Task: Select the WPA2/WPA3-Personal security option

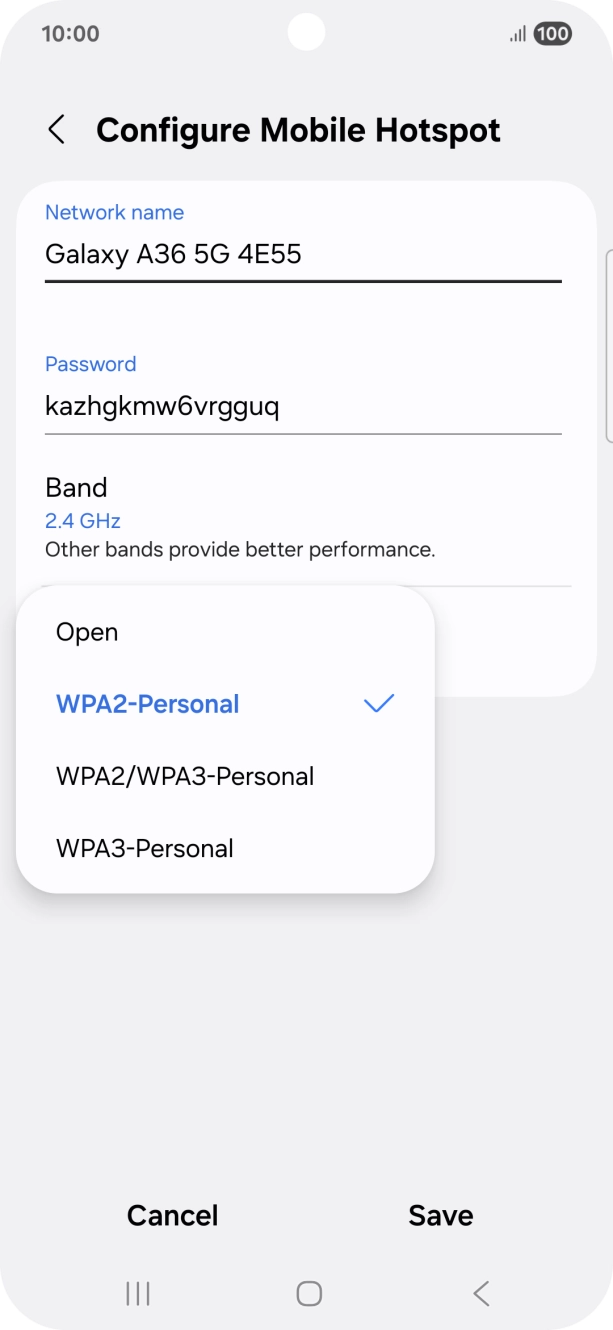Action: coord(185,776)
